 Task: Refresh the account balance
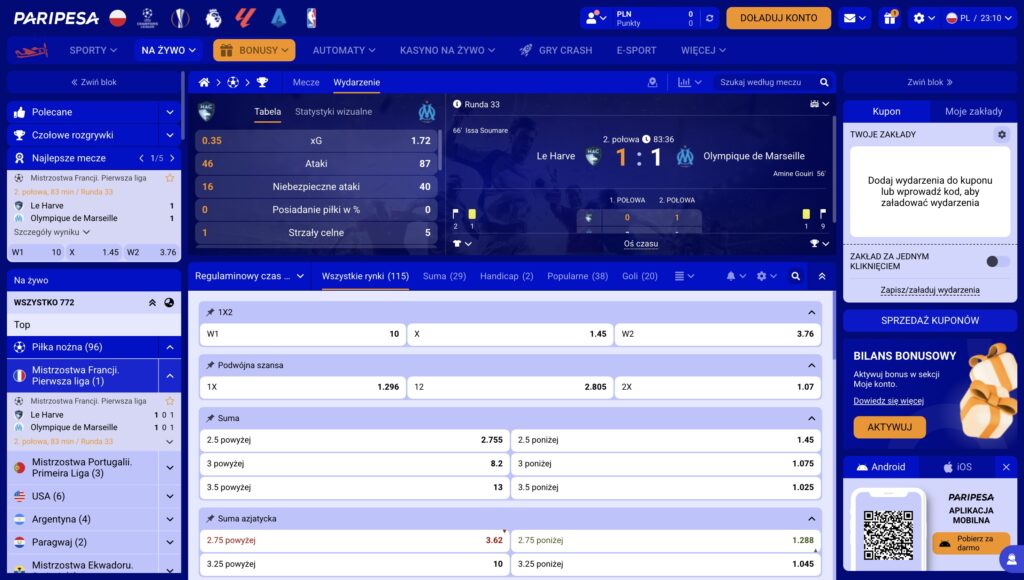click(709, 18)
